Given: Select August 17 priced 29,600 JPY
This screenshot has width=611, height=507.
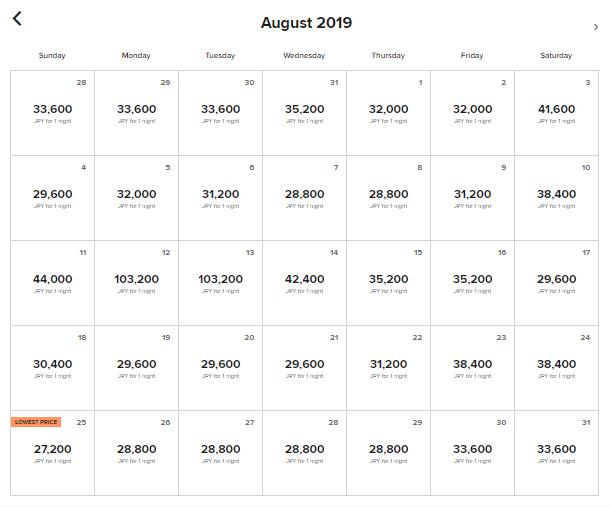Looking at the screenshot, I should (x=556, y=283).
